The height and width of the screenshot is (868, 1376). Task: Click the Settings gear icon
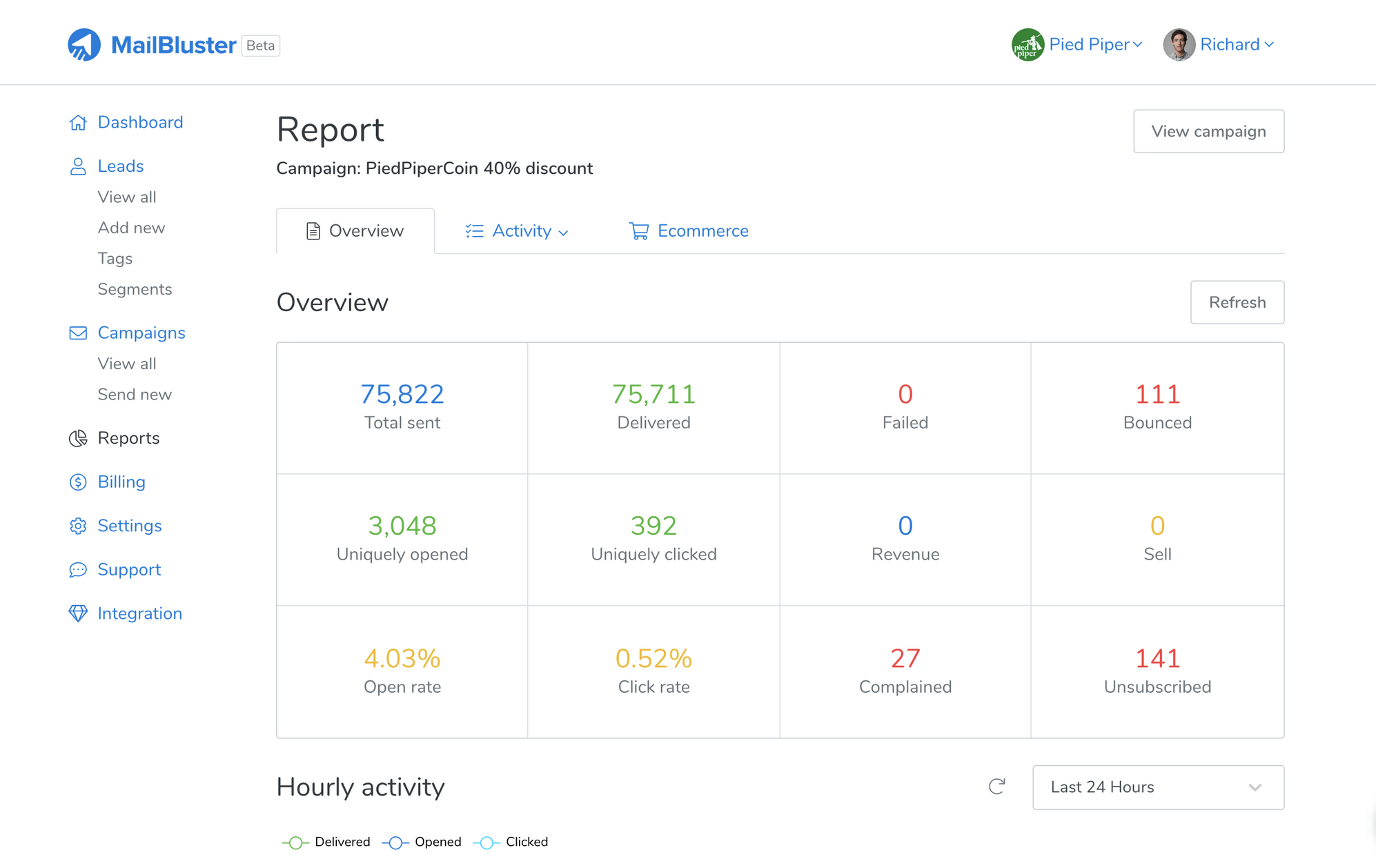pos(78,526)
